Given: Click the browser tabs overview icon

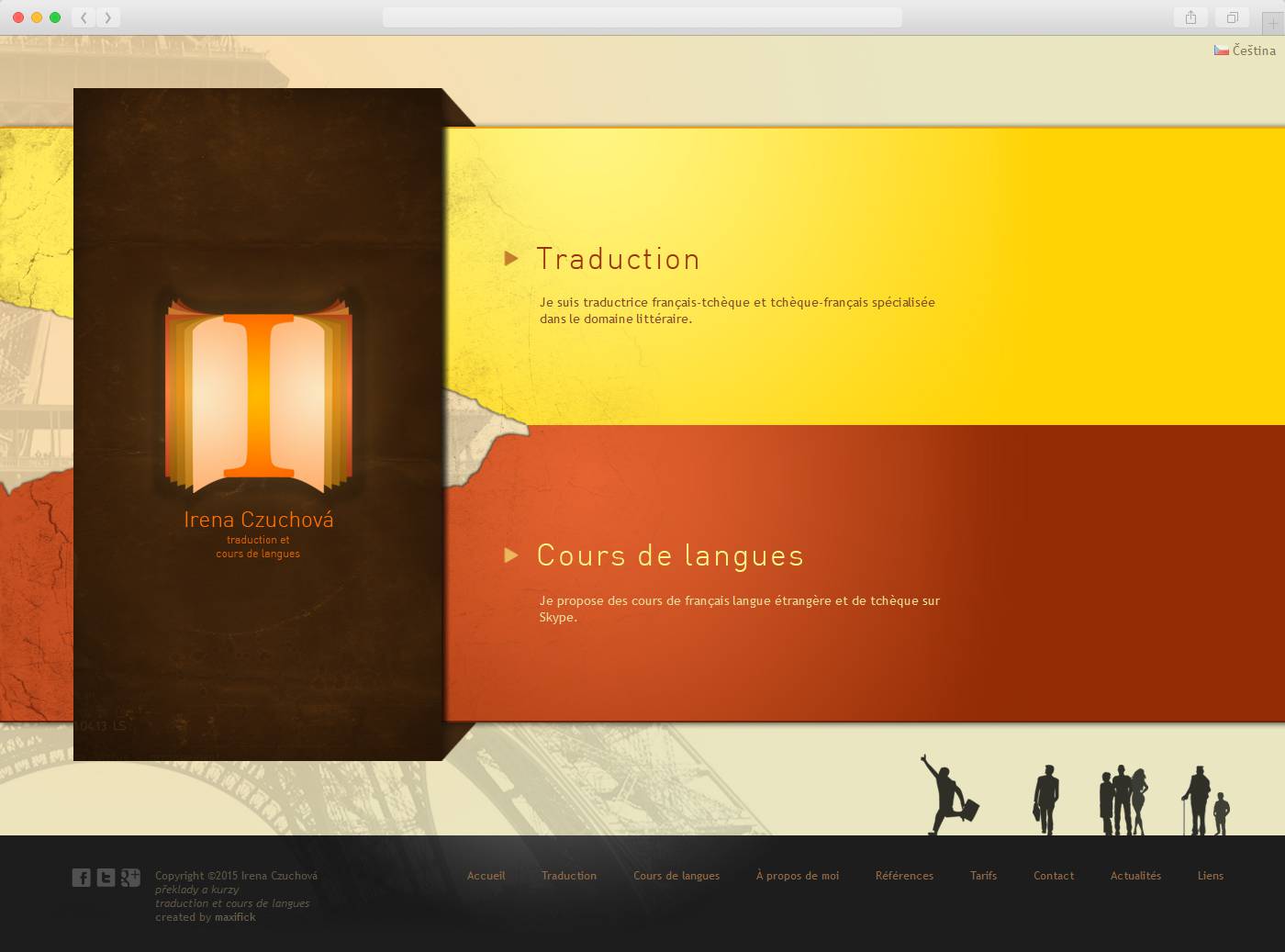Looking at the screenshot, I should 1233,17.
